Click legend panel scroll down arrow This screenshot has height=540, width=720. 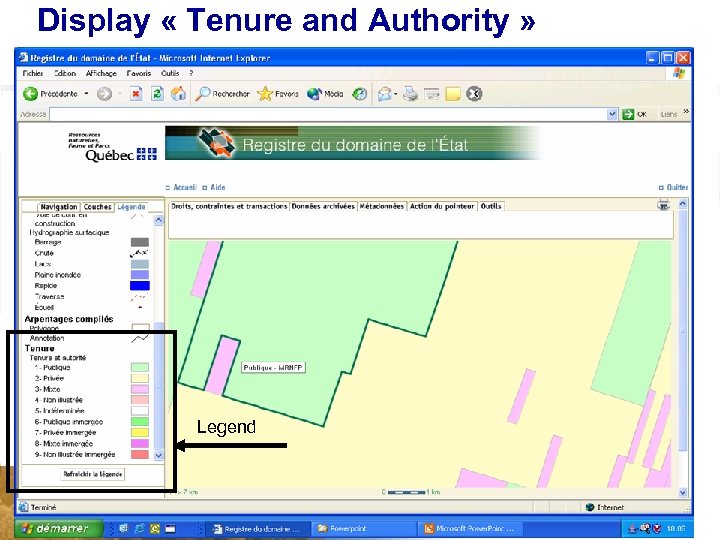pos(158,456)
